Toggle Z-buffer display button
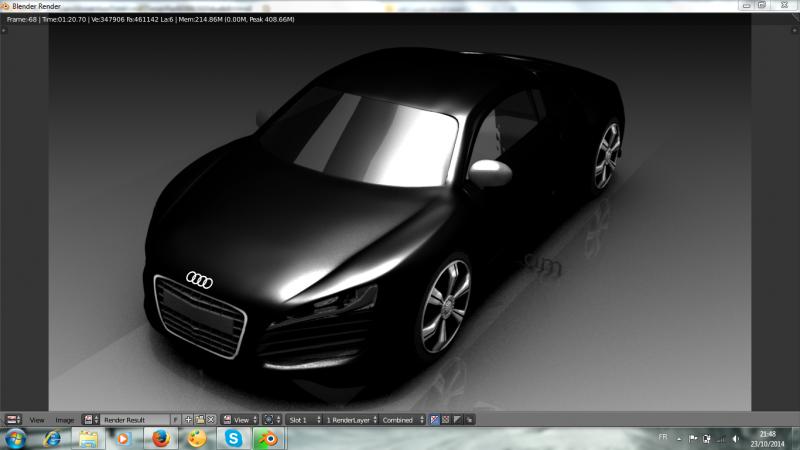 [x=469, y=420]
